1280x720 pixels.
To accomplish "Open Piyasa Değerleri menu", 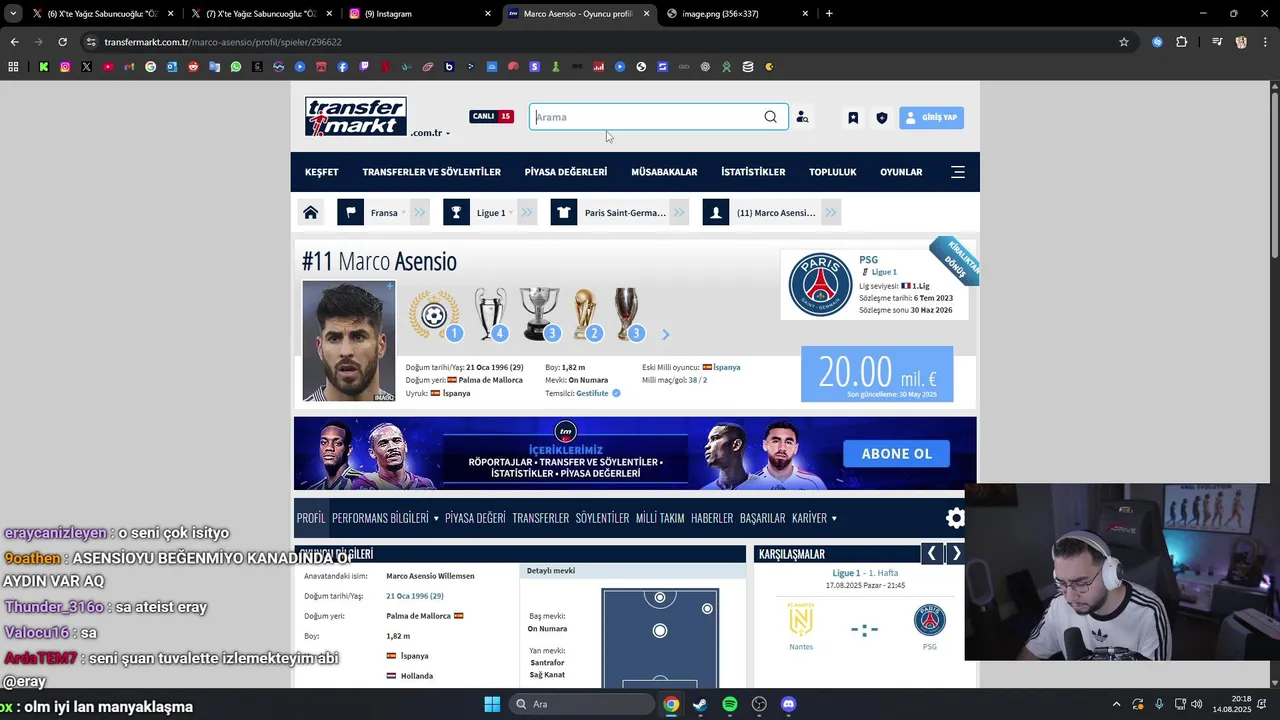I will coord(565,172).
